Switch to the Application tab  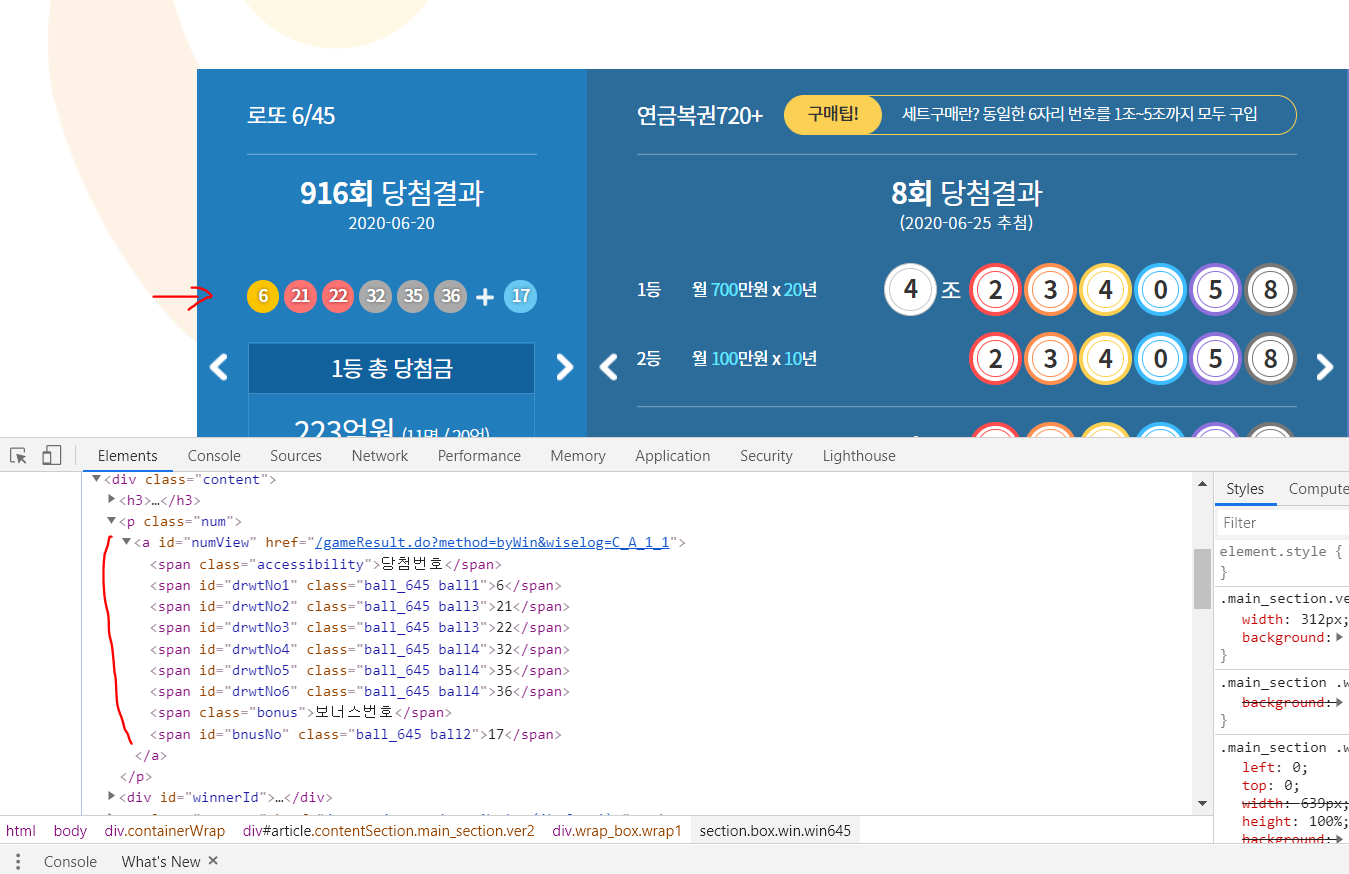pyautogui.click(x=672, y=456)
